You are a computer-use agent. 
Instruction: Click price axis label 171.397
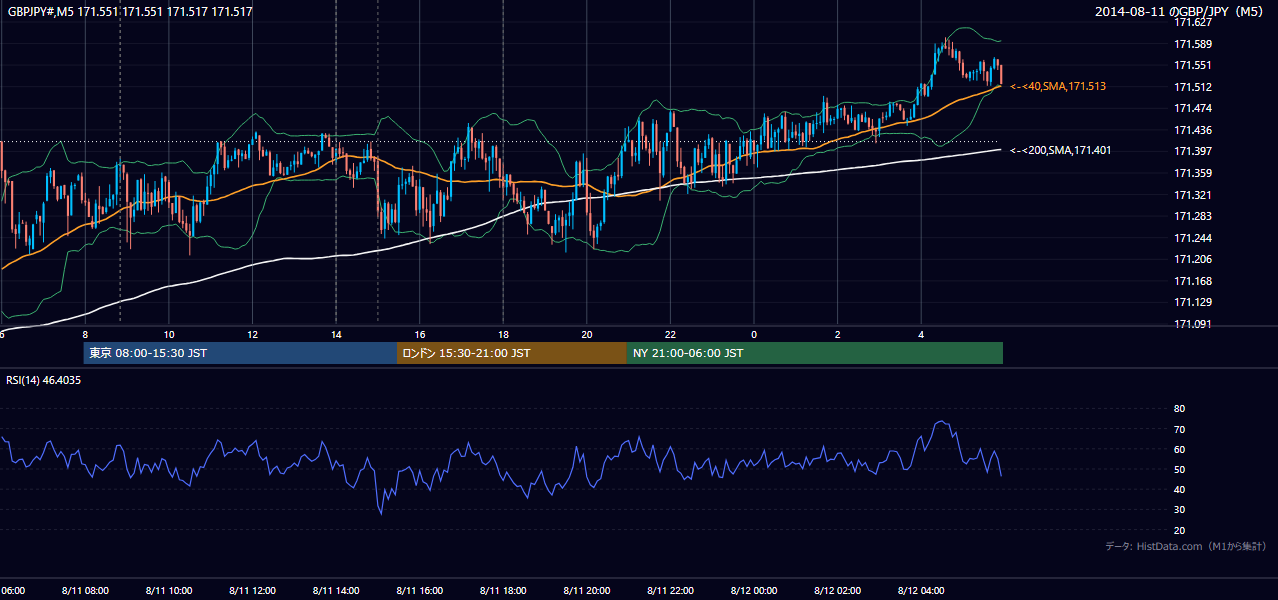point(1192,151)
